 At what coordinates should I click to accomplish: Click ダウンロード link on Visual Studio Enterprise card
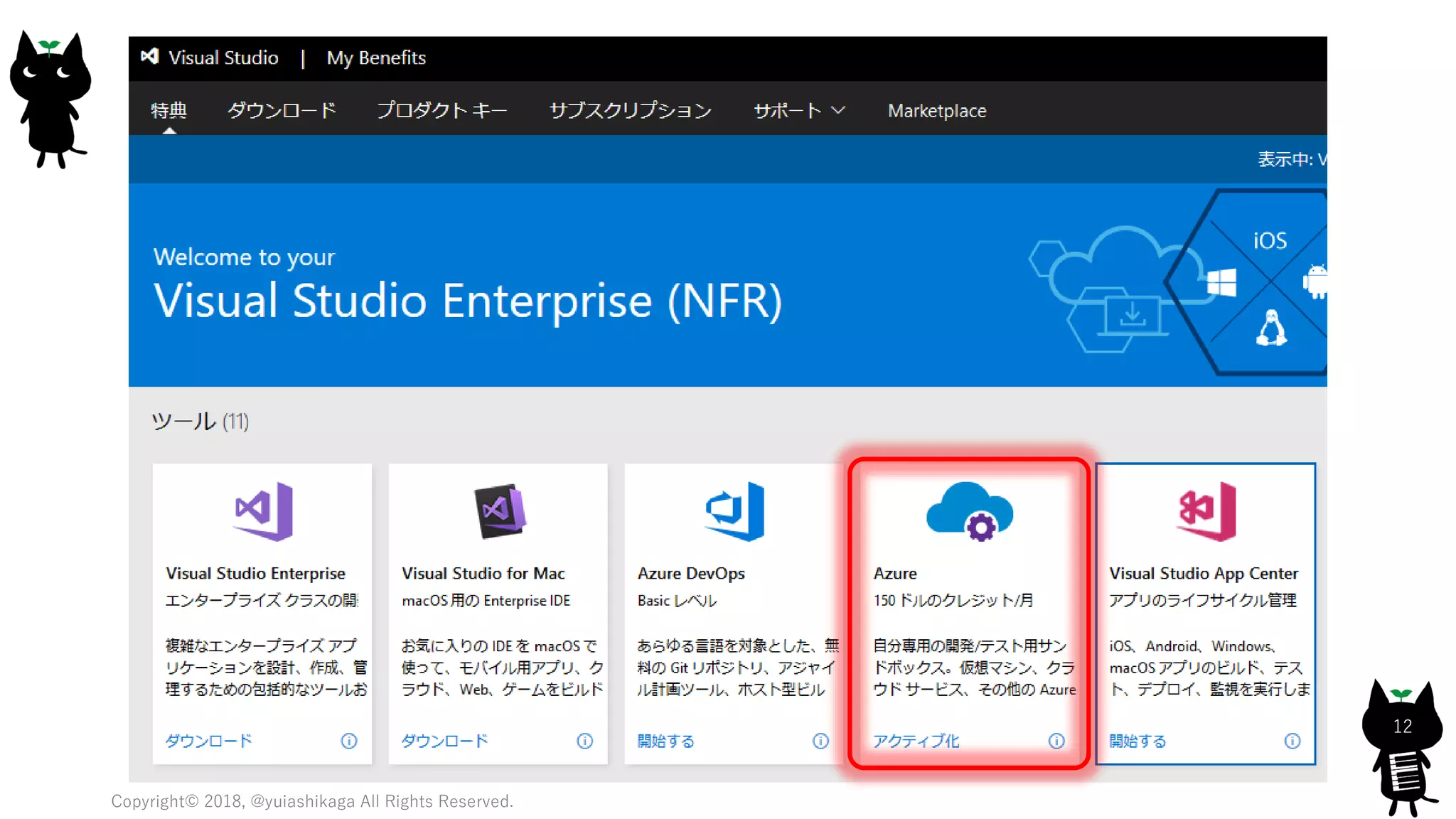208,741
